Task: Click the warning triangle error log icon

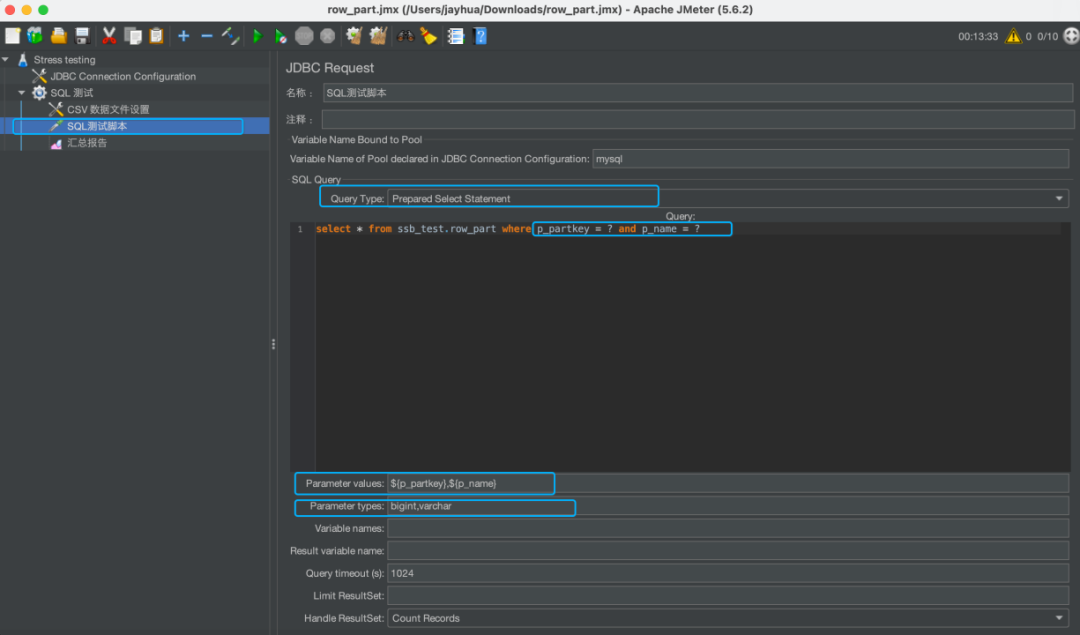Action: [1013, 36]
